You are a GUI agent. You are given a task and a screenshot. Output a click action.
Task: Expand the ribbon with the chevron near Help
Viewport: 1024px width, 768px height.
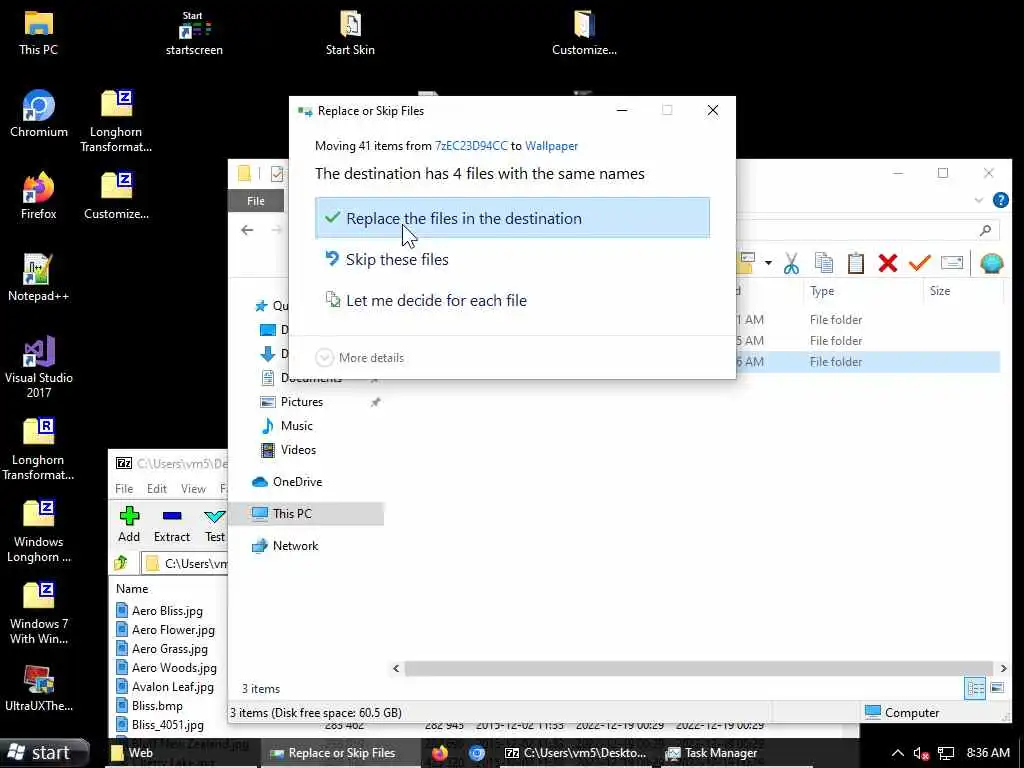tap(978, 200)
